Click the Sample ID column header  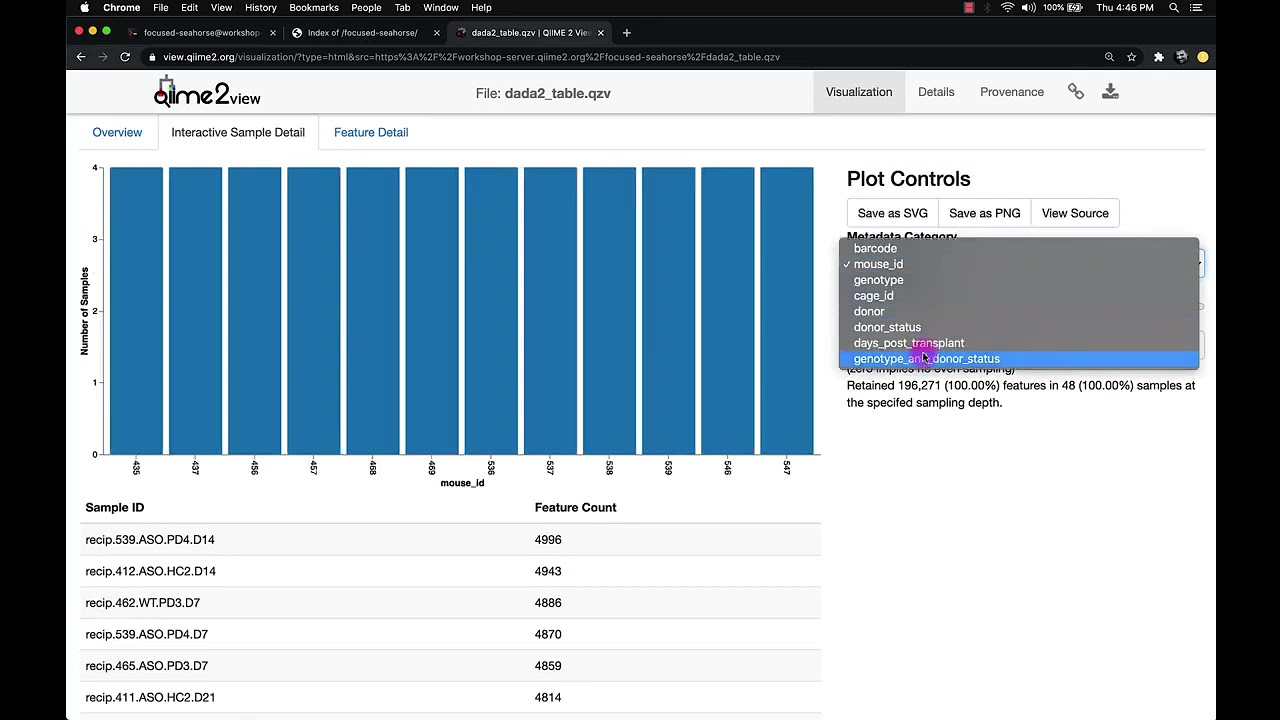(x=115, y=508)
